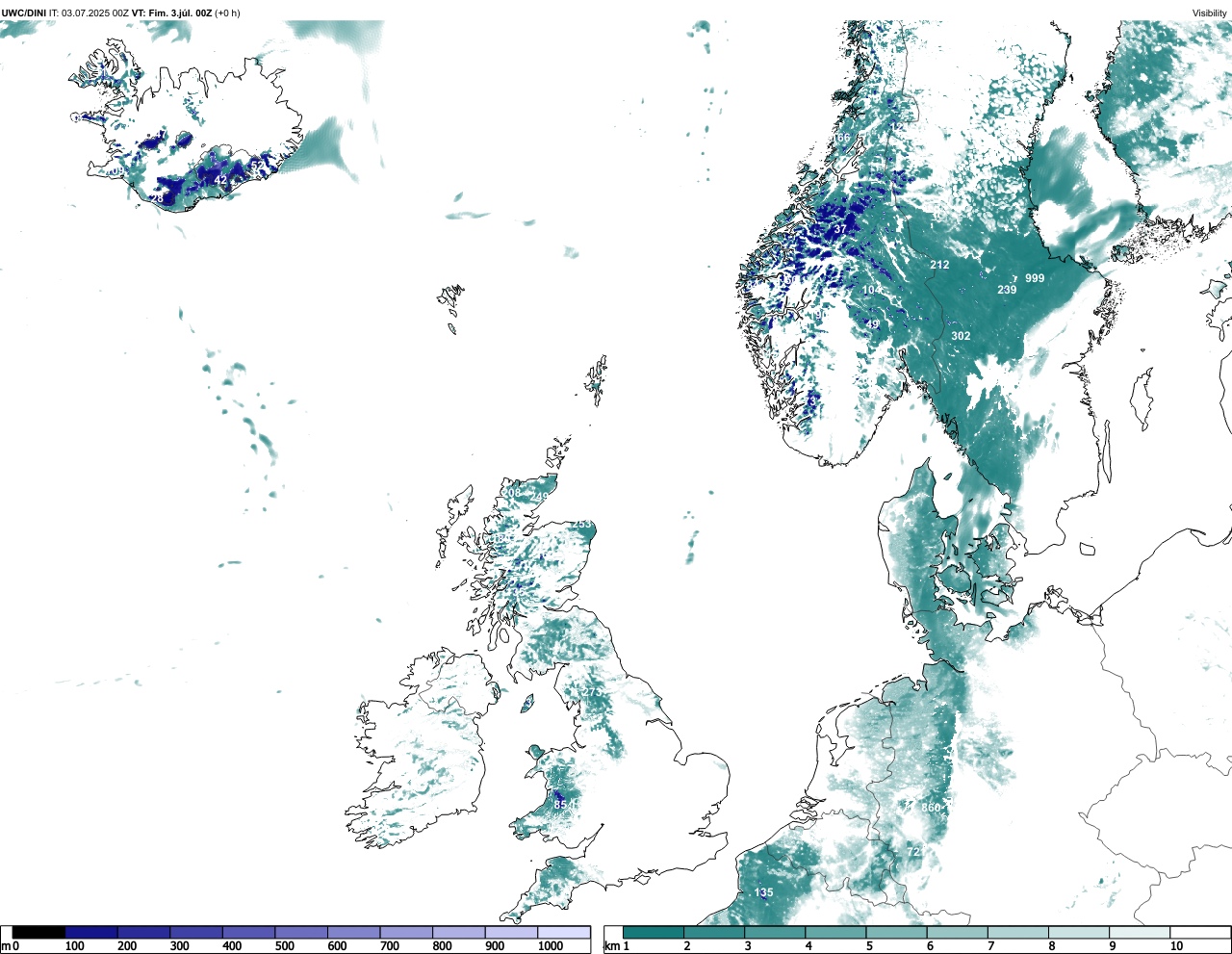The width and height of the screenshot is (1232, 954).
Task: Click the black 0–100 m legend swatch
Action: 38,933
